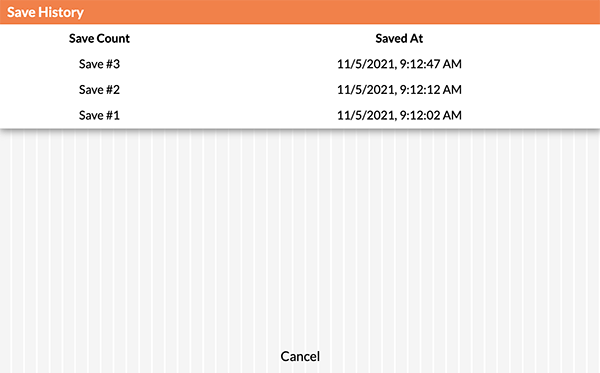Click the #1 number in the list
Viewport: 600px width, 373px height.
coord(113,115)
